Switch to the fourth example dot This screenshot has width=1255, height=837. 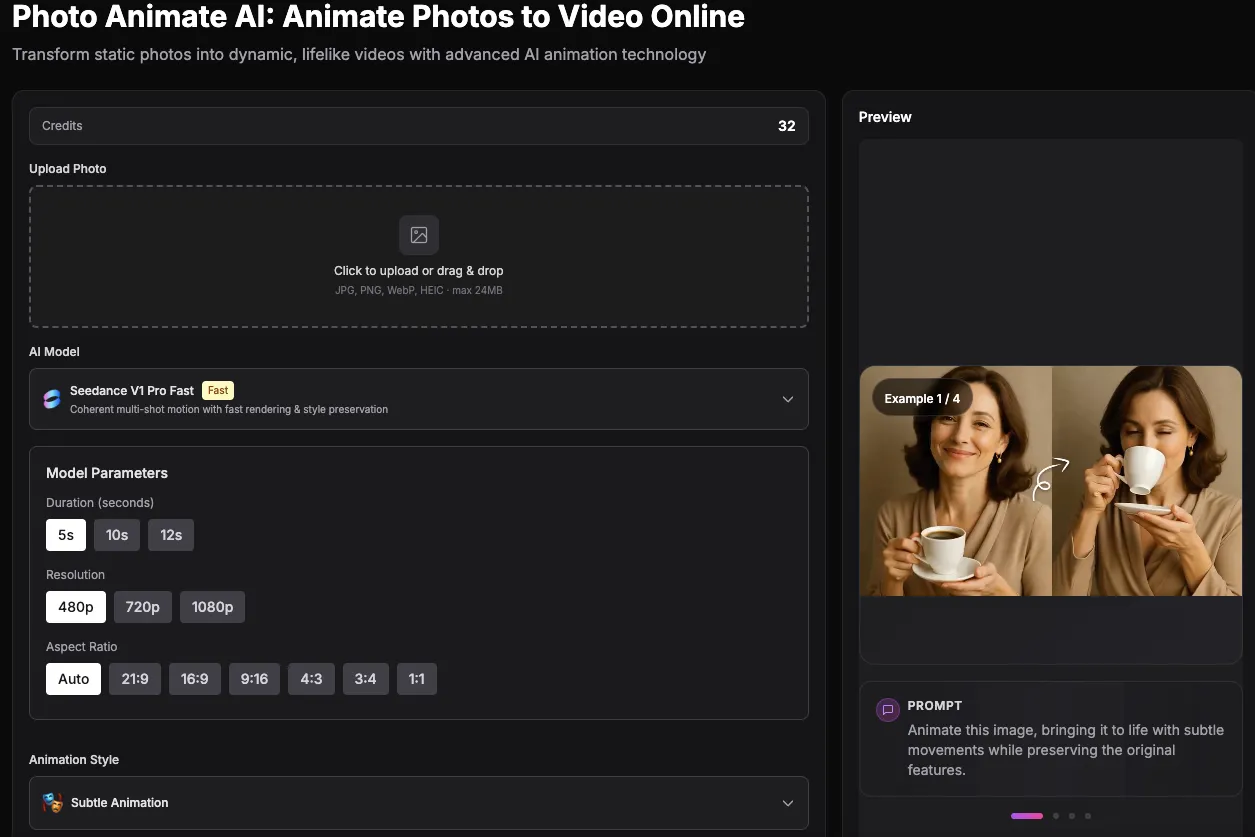pos(1087,815)
